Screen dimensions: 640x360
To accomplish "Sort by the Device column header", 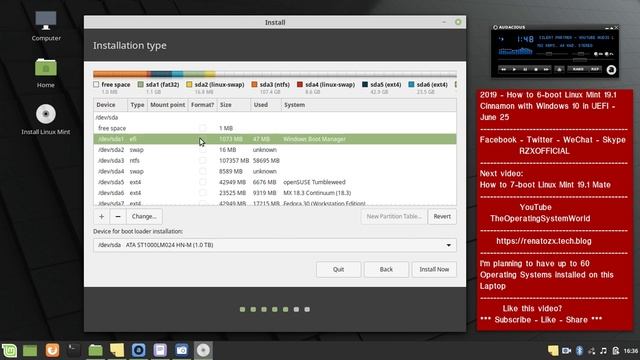I will tap(110, 105).
